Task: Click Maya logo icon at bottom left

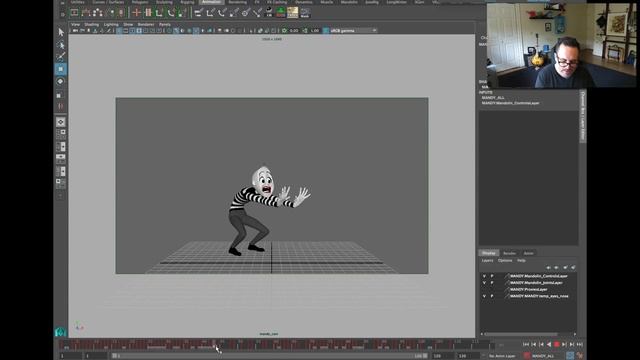Action: (60, 331)
